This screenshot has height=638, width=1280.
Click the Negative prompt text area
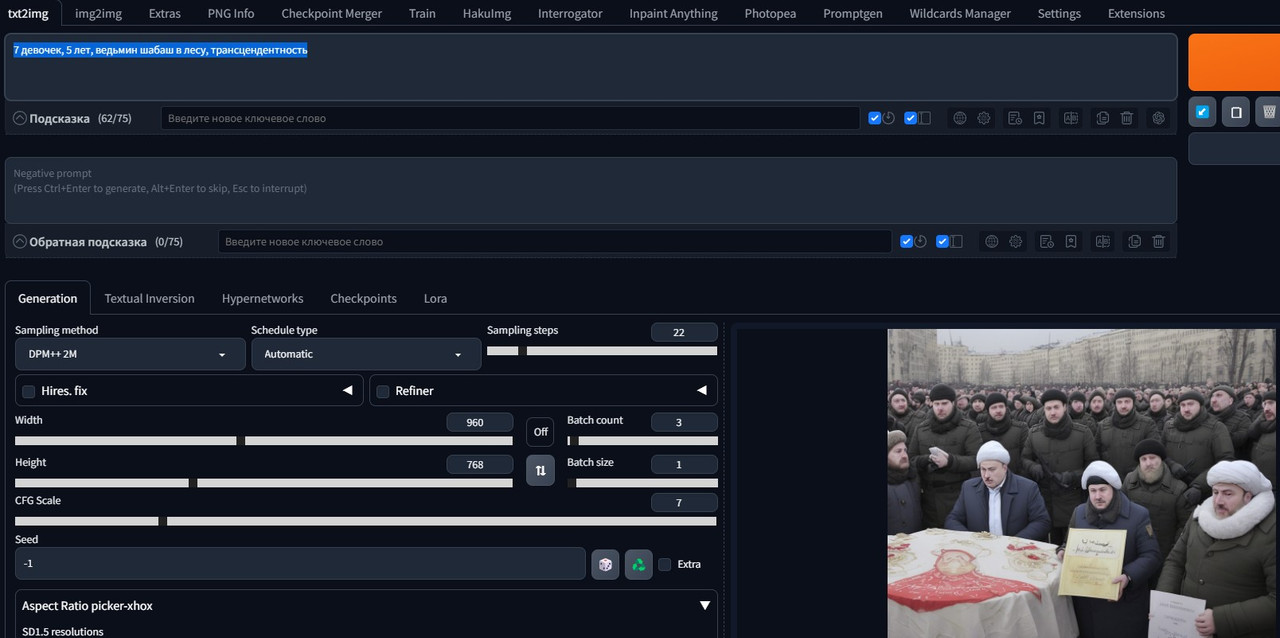pos(591,190)
